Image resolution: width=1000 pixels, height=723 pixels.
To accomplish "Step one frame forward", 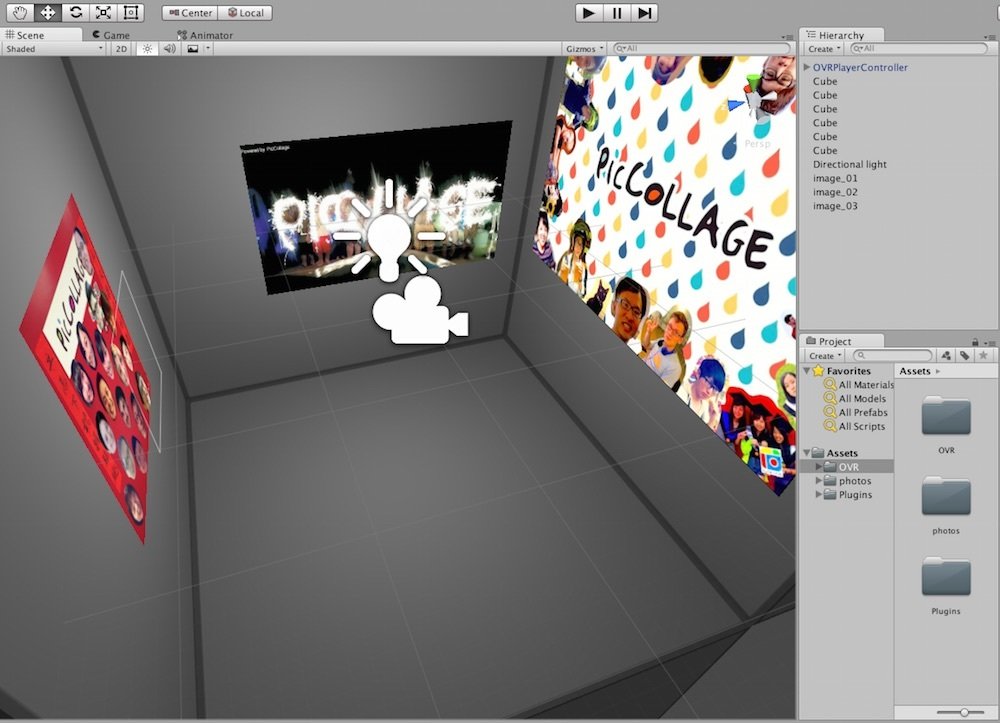I will coord(644,13).
